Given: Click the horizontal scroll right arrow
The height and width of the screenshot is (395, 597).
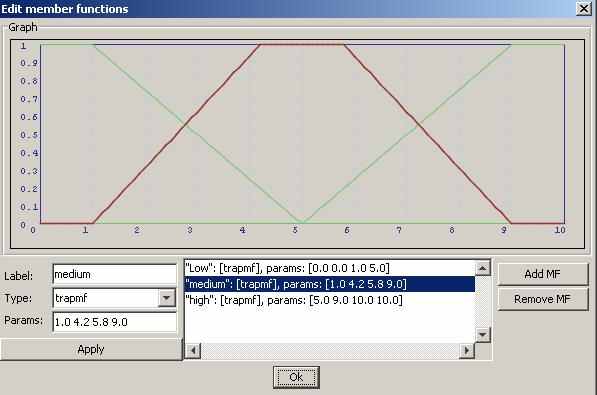Looking at the screenshot, I should click(467, 350).
